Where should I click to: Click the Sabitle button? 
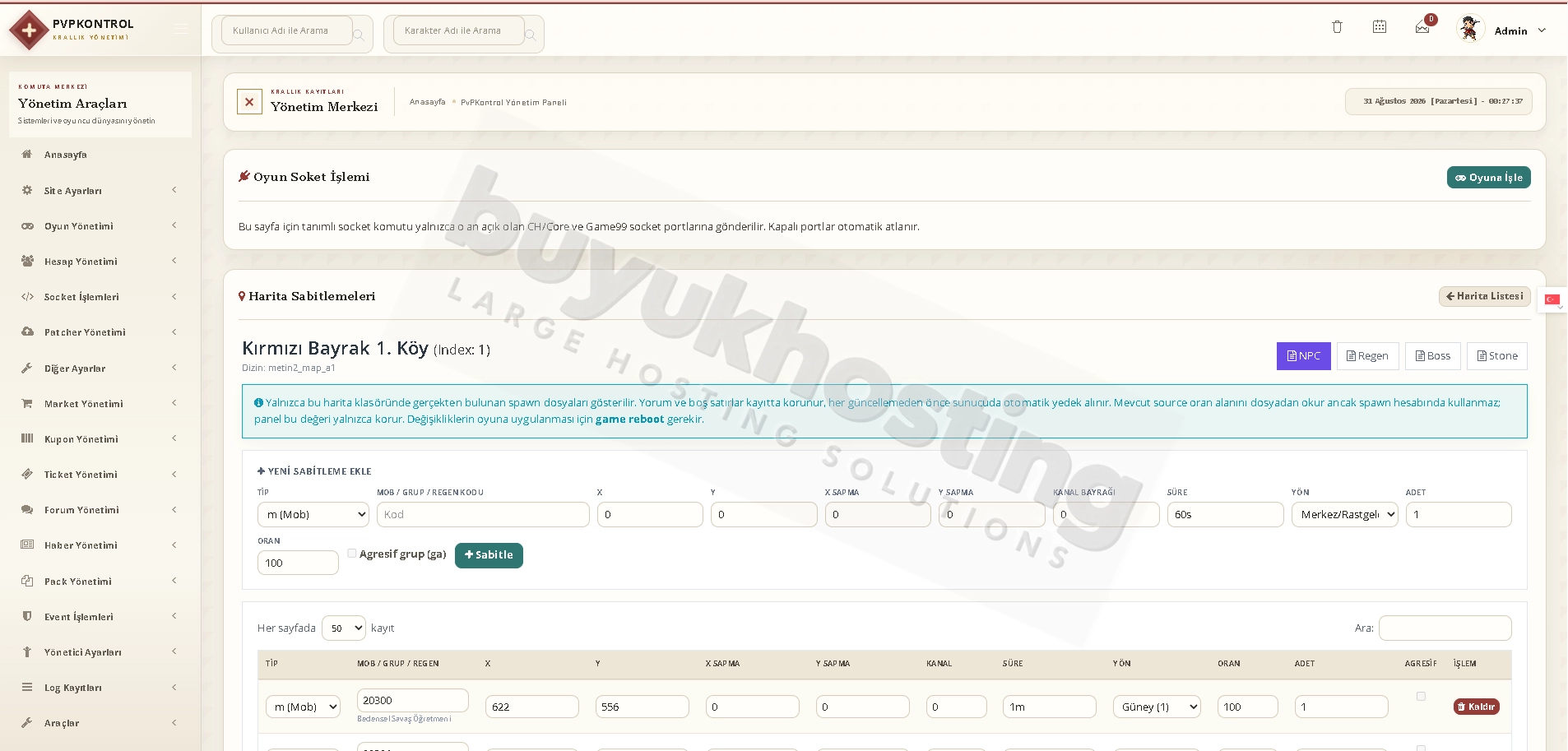[x=489, y=555]
